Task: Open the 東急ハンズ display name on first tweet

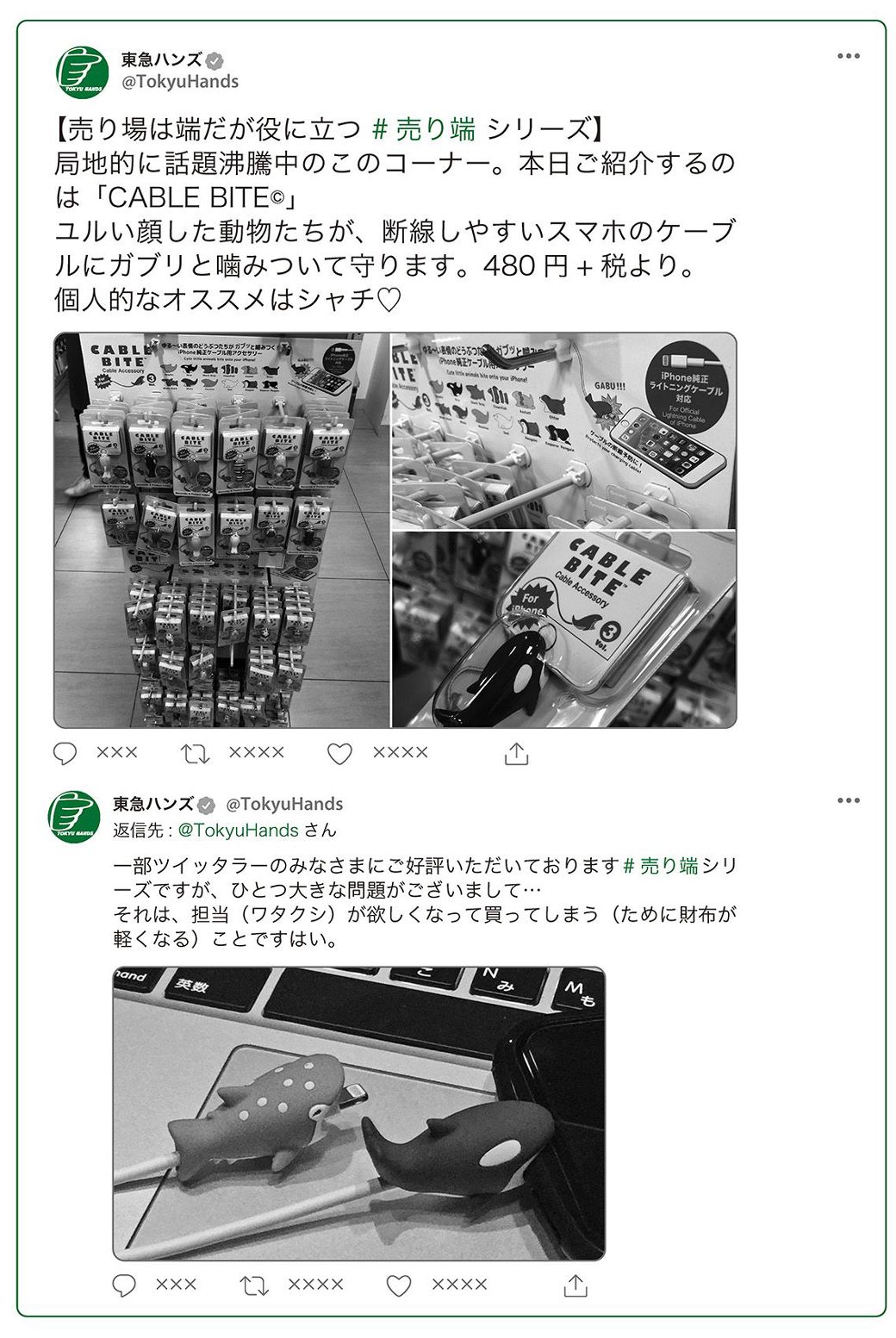Action: (x=161, y=59)
